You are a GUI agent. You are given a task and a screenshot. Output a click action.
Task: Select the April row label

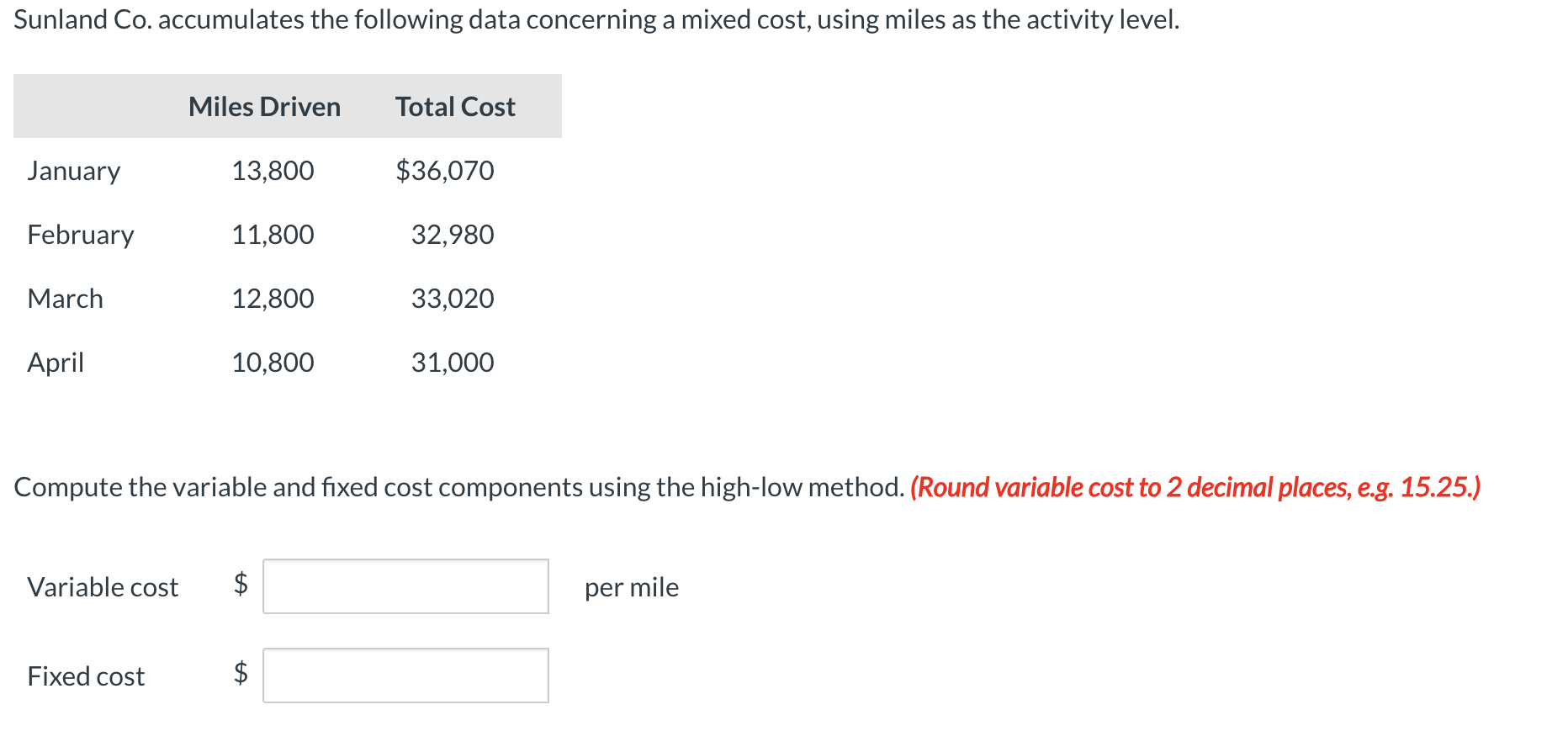56,363
